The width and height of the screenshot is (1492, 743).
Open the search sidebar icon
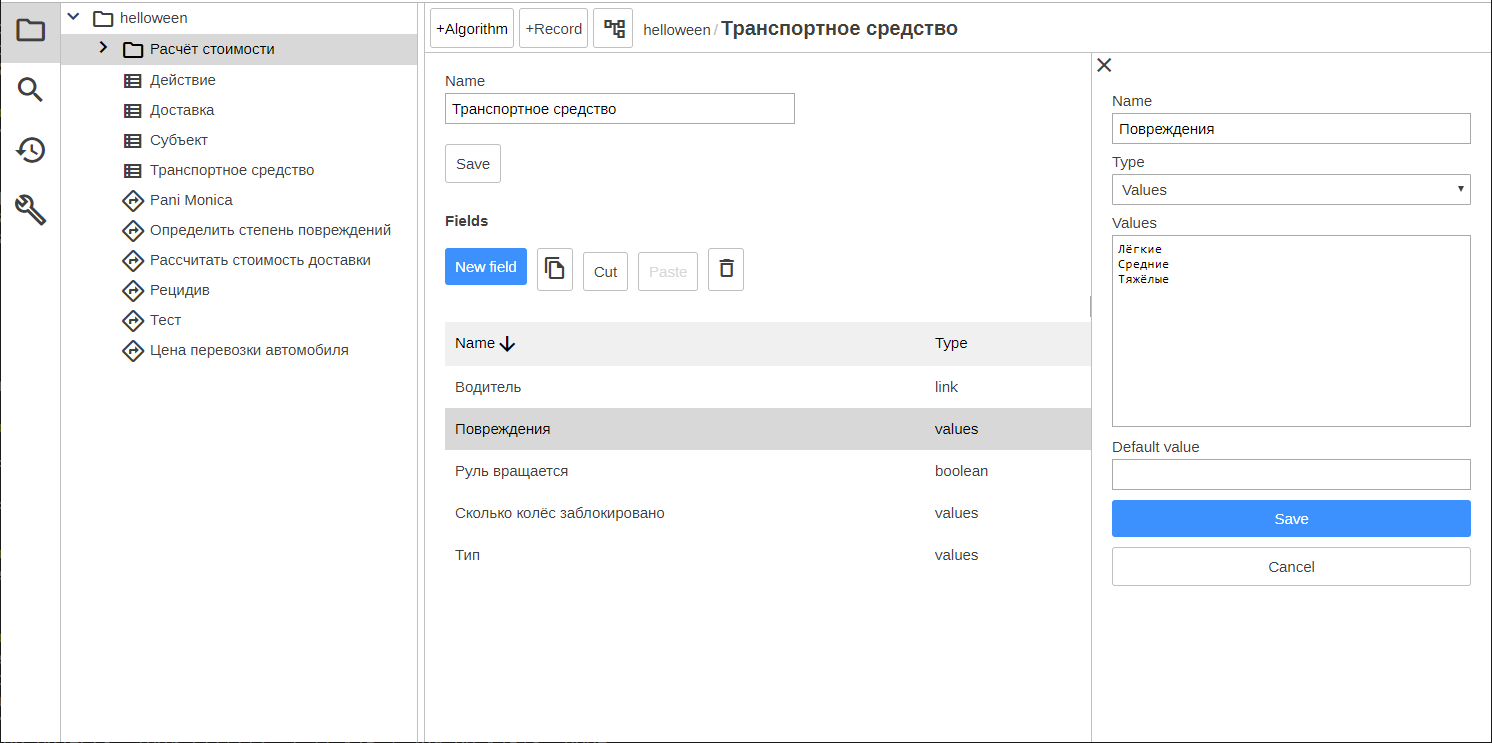31,90
